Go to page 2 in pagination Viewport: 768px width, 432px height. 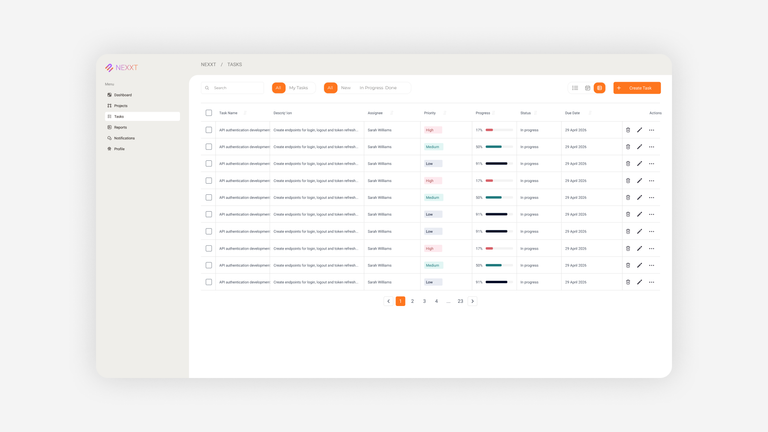tap(412, 301)
